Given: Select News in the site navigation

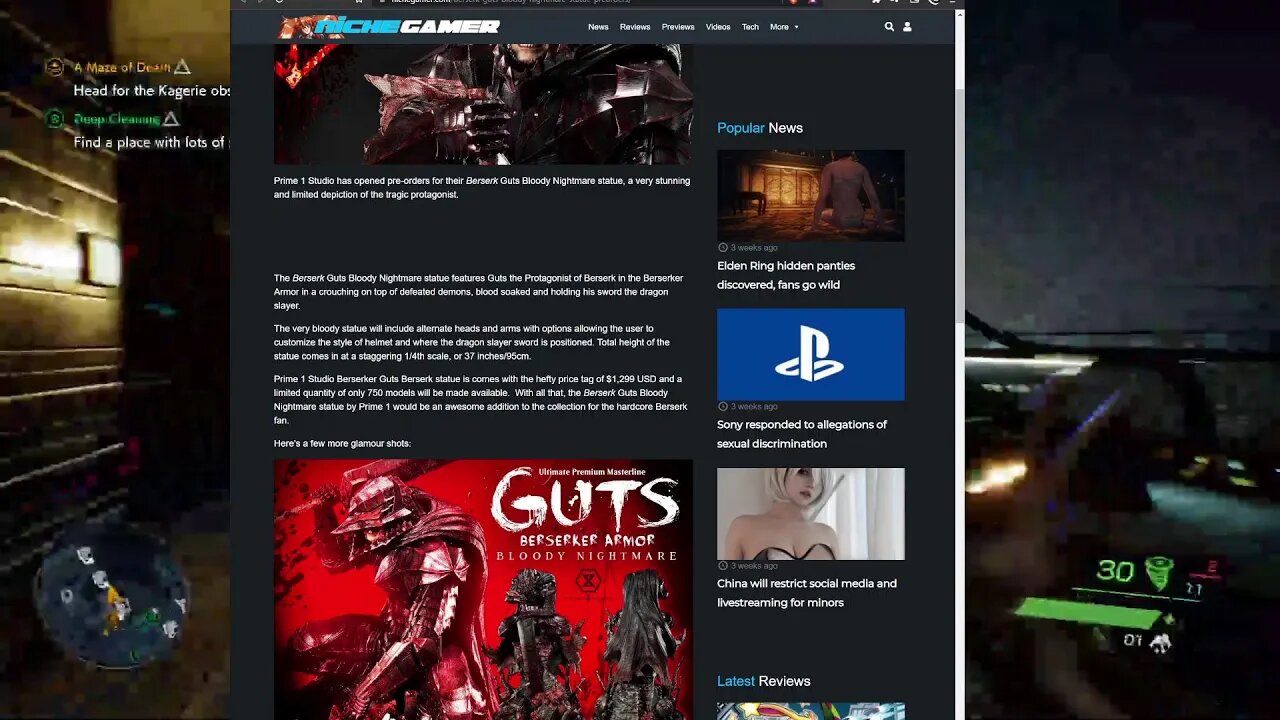Looking at the screenshot, I should coord(598,27).
